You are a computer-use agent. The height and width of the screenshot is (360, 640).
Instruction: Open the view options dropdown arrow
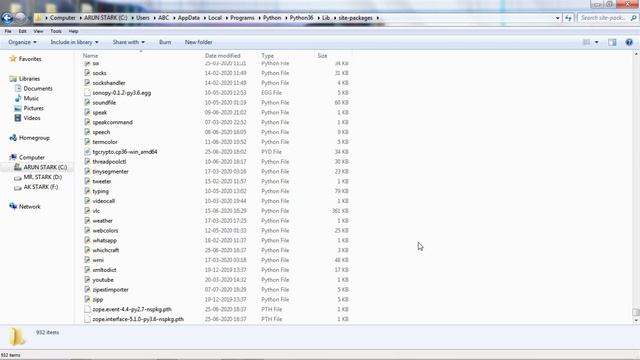(596, 42)
